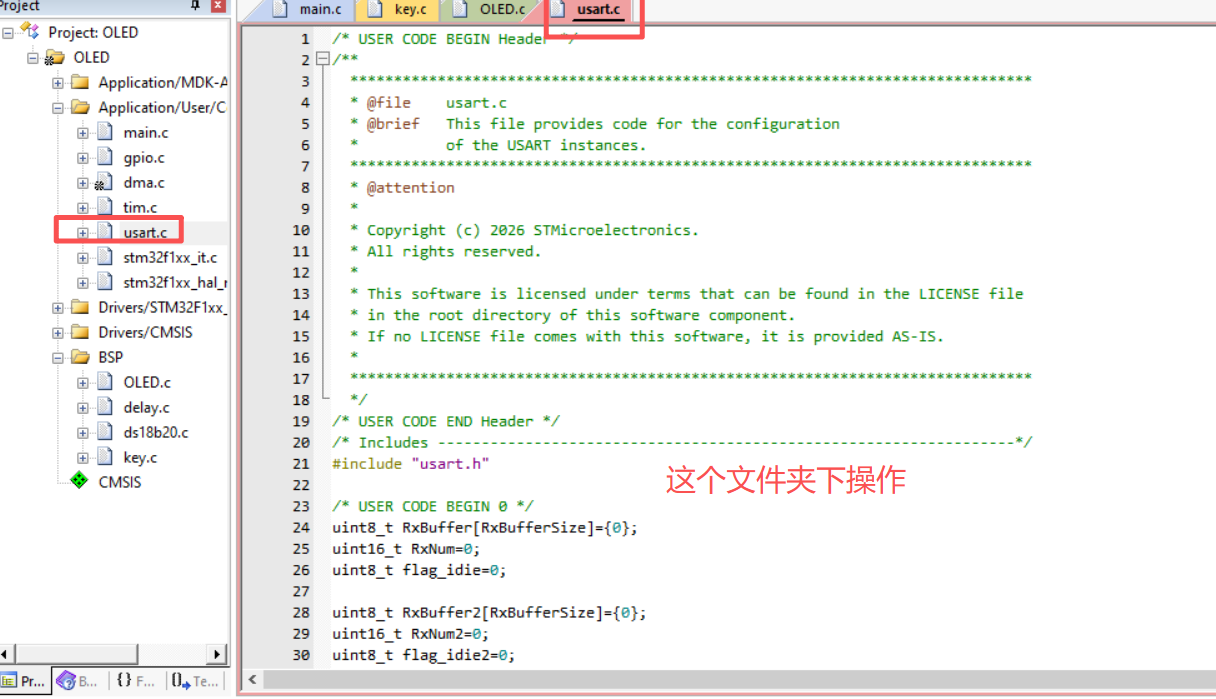Screen dimensions: 1216x699
Task: Click the OLED target folder icon
Action: tap(55, 58)
